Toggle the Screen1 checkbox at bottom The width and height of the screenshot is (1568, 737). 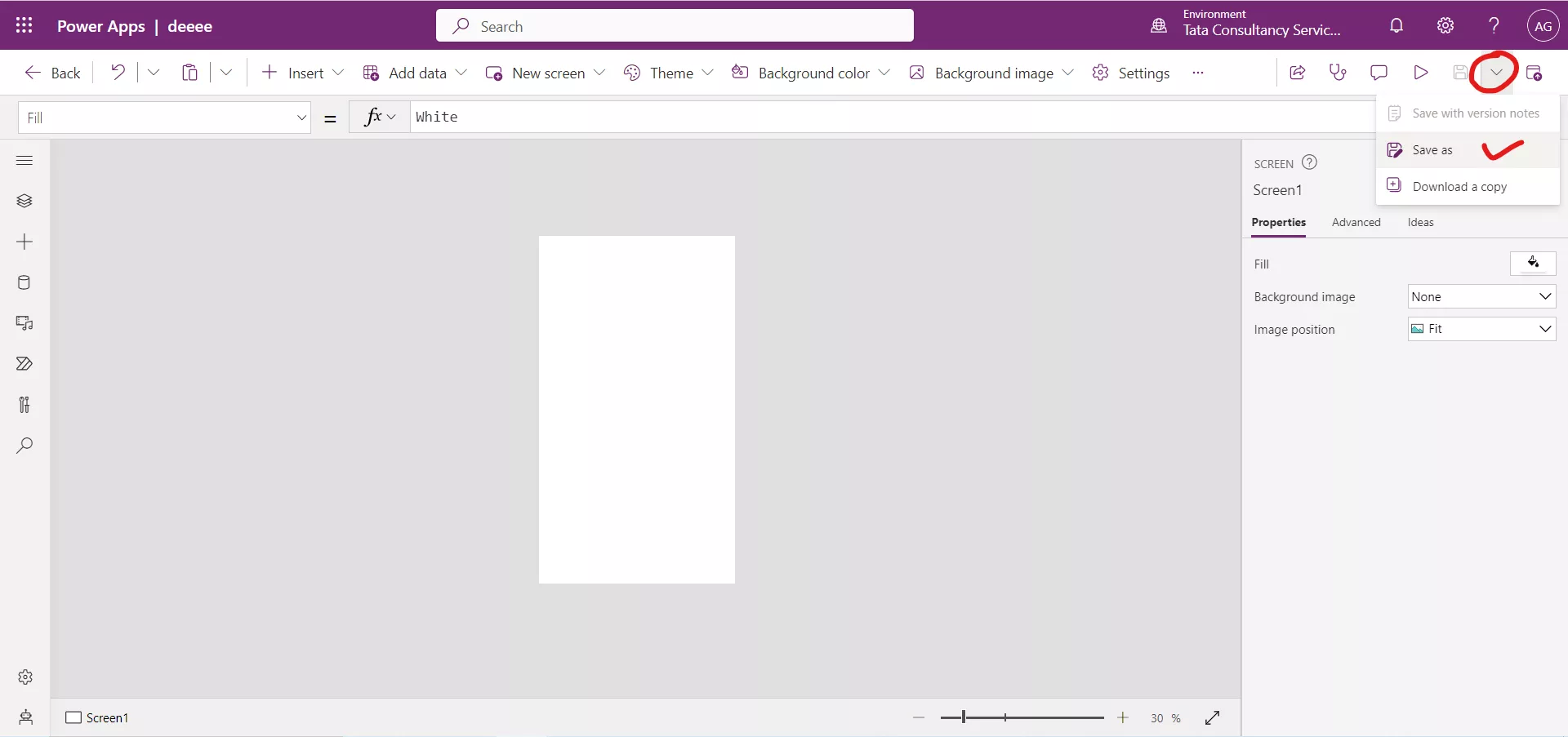click(73, 717)
